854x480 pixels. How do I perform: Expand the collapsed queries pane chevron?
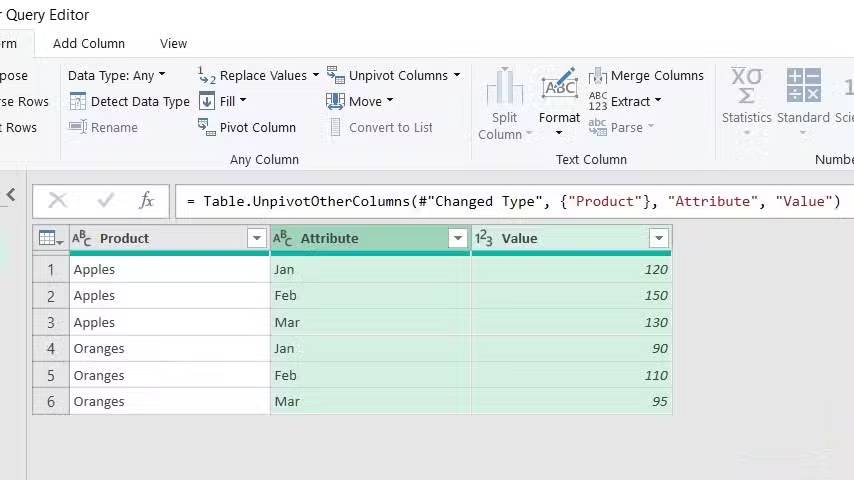coord(11,195)
